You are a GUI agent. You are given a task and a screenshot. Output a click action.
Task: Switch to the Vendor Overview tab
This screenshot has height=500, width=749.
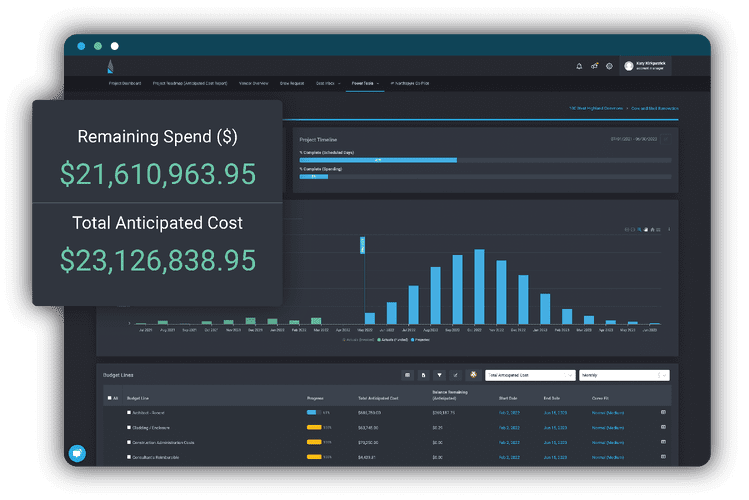coord(253,83)
